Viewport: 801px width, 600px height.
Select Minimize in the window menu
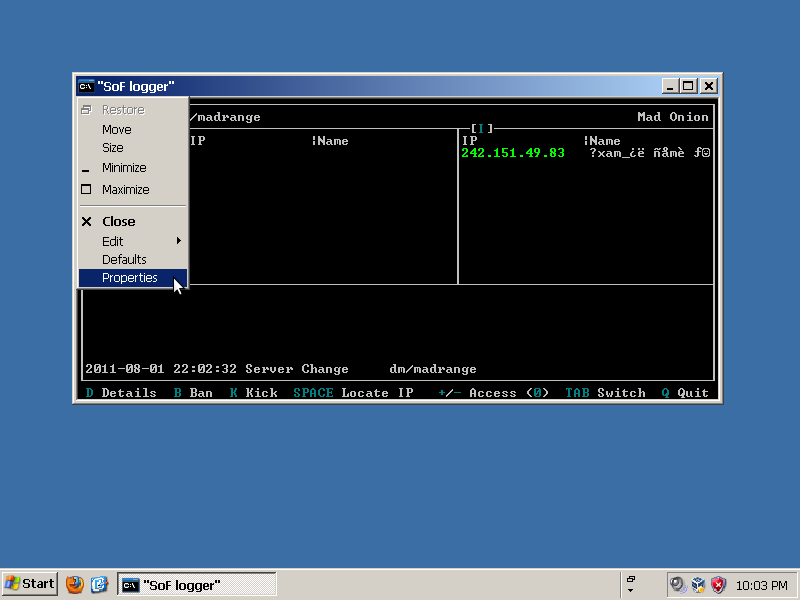point(133,167)
